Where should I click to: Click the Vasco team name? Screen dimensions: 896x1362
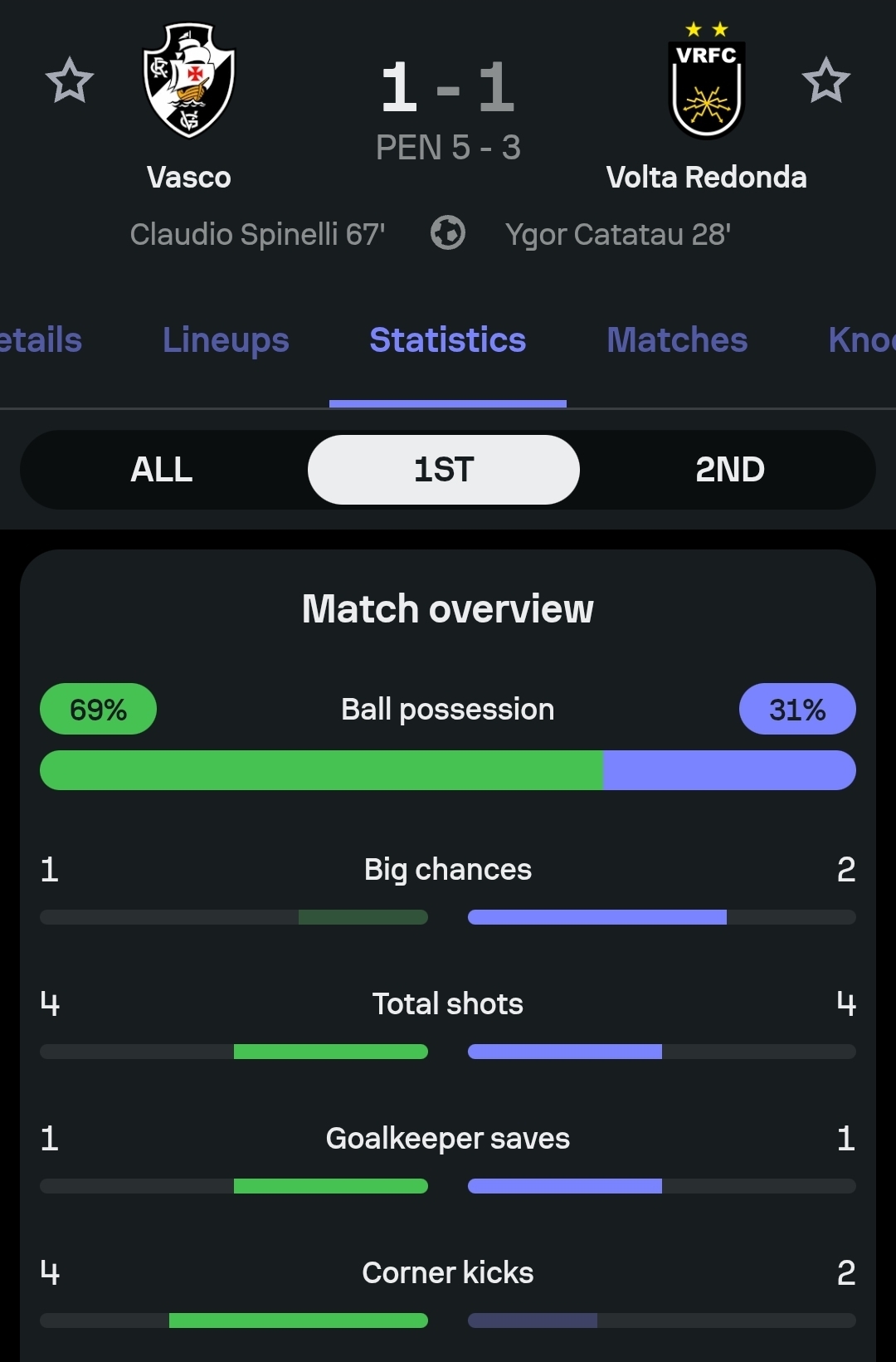(x=189, y=178)
